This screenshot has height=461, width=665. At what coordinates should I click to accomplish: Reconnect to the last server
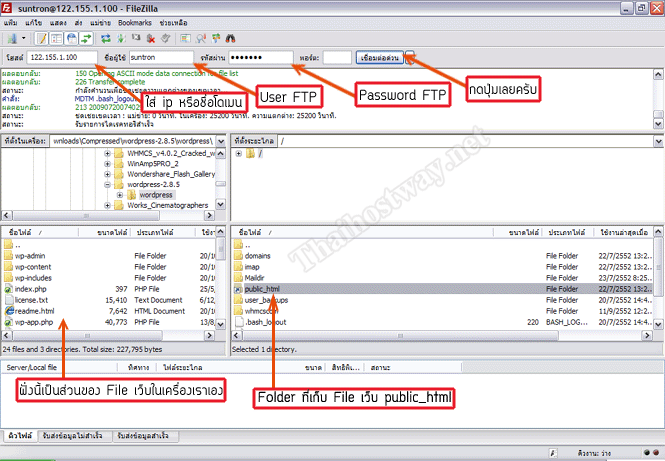[x=165, y=39]
